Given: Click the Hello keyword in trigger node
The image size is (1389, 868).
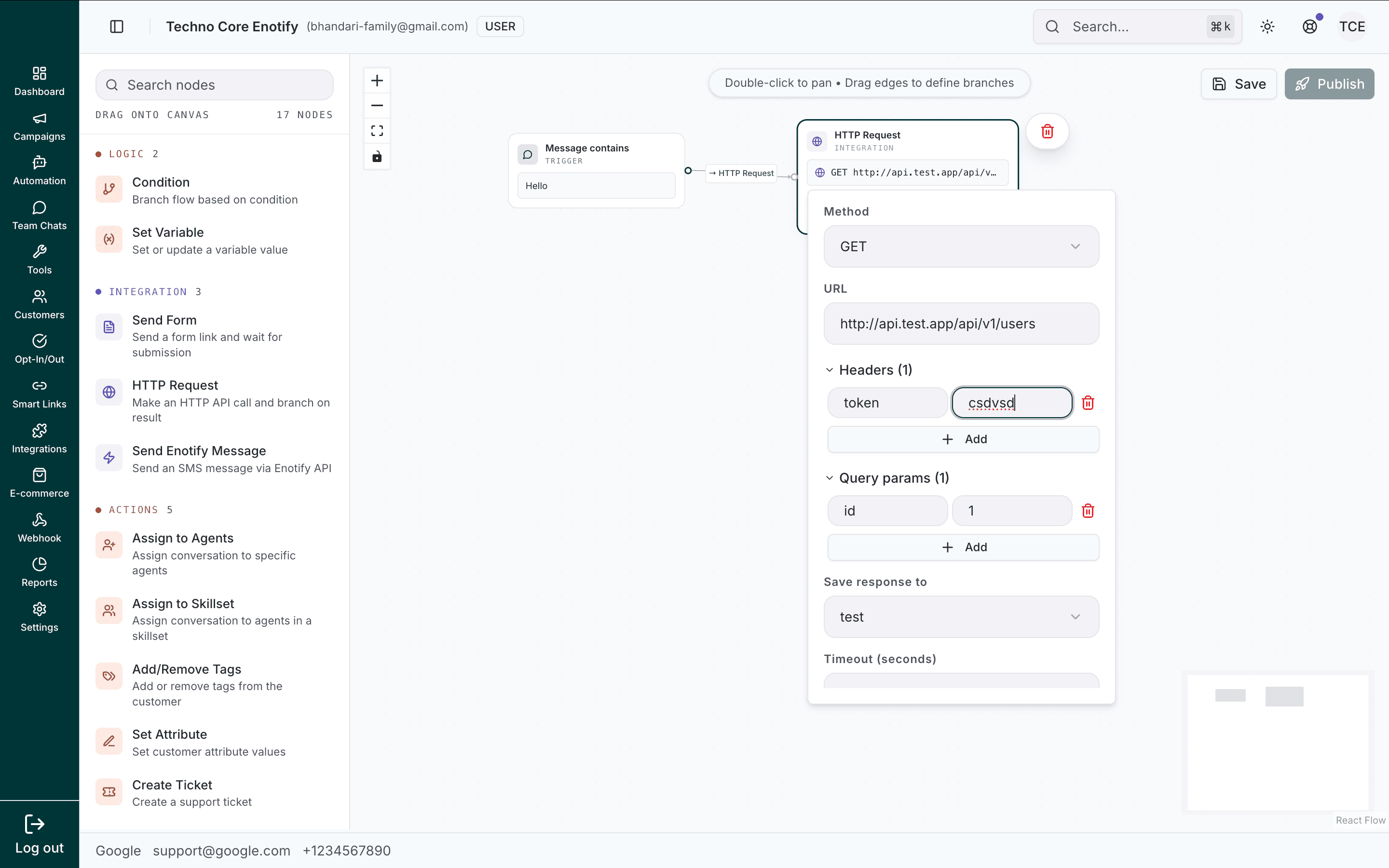Looking at the screenshot, I should tap(596, 186).
